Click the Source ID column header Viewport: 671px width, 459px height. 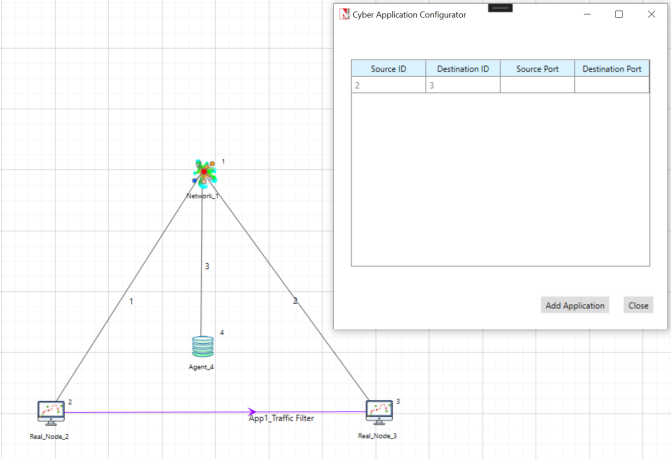[x=388, y=69]
